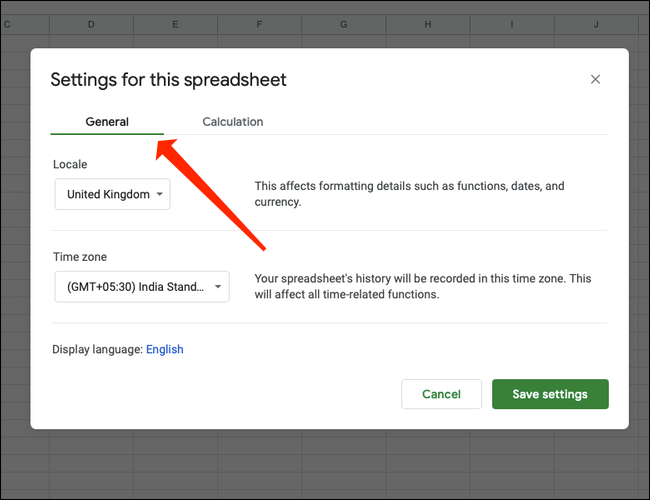Expand the Time zone dropdown showing India Standard

click(x=142, y=287)
